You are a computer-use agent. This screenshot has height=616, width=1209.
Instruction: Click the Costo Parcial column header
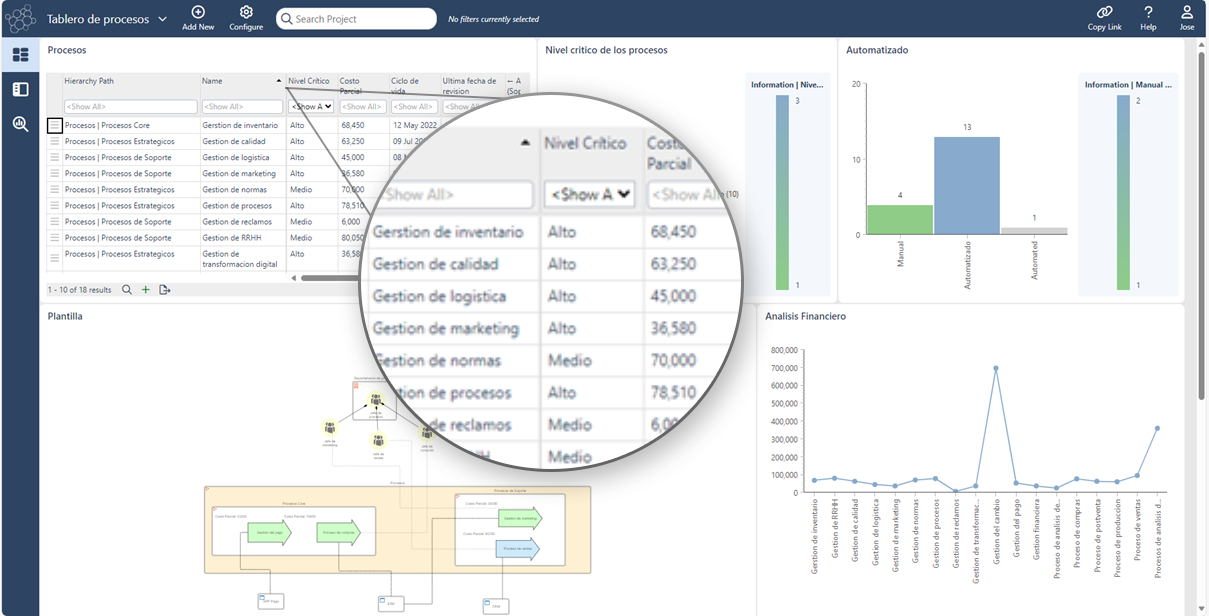350,85
